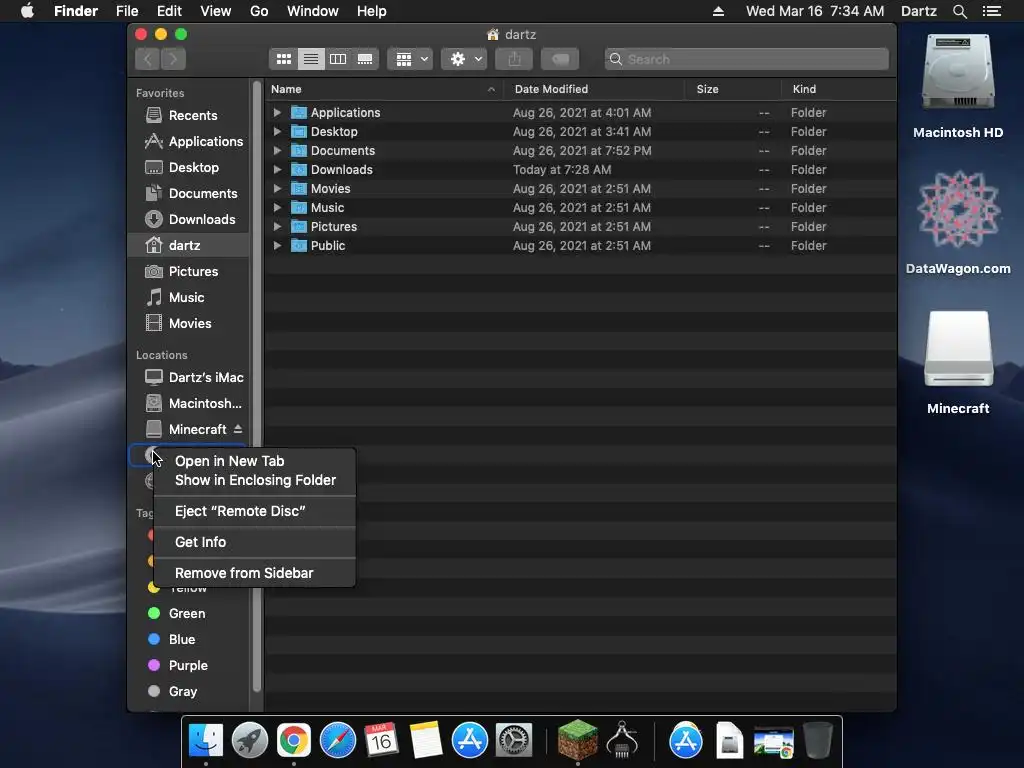
Task: Select the Green tag in sidebar
Action: pyautogui.click(x=189, y=613)
